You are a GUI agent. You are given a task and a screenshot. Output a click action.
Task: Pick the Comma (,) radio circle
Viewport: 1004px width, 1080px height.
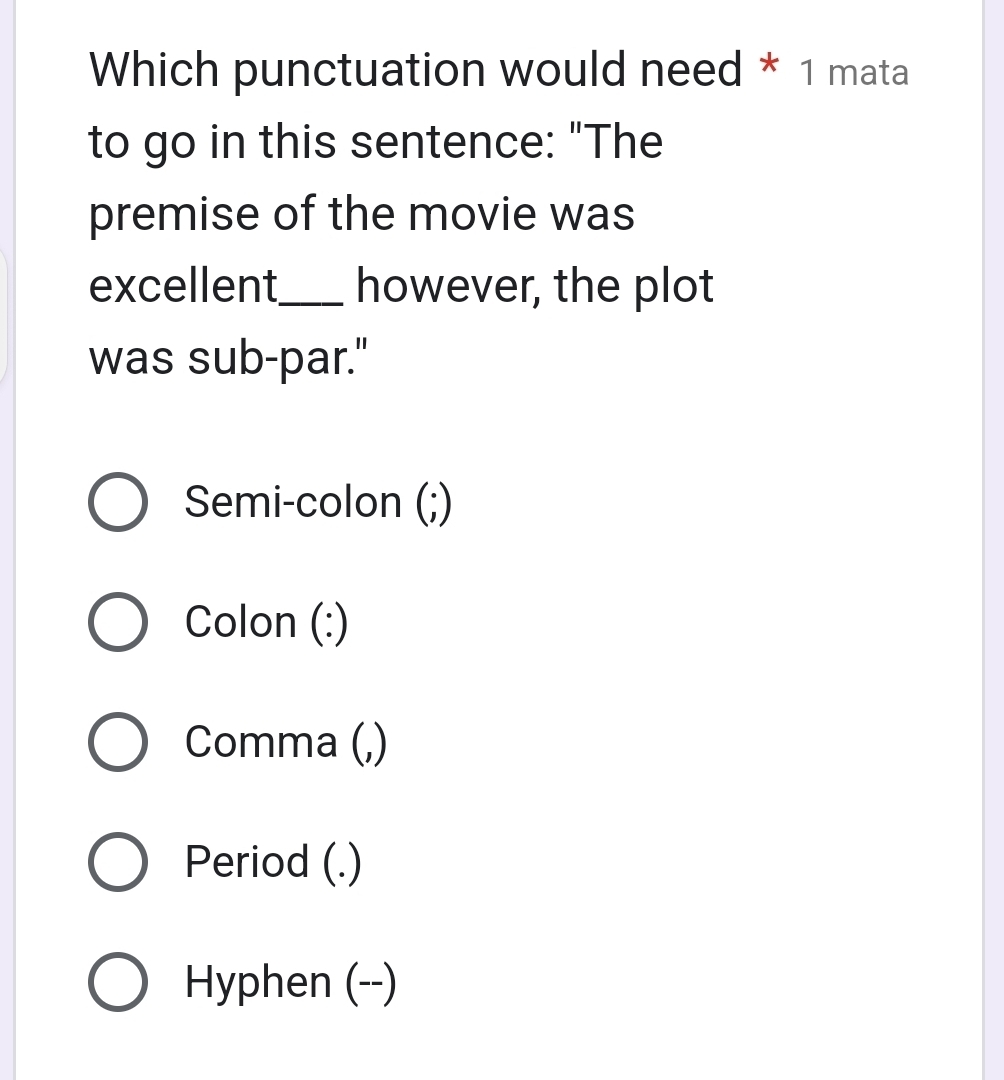(x=119, y=742)
